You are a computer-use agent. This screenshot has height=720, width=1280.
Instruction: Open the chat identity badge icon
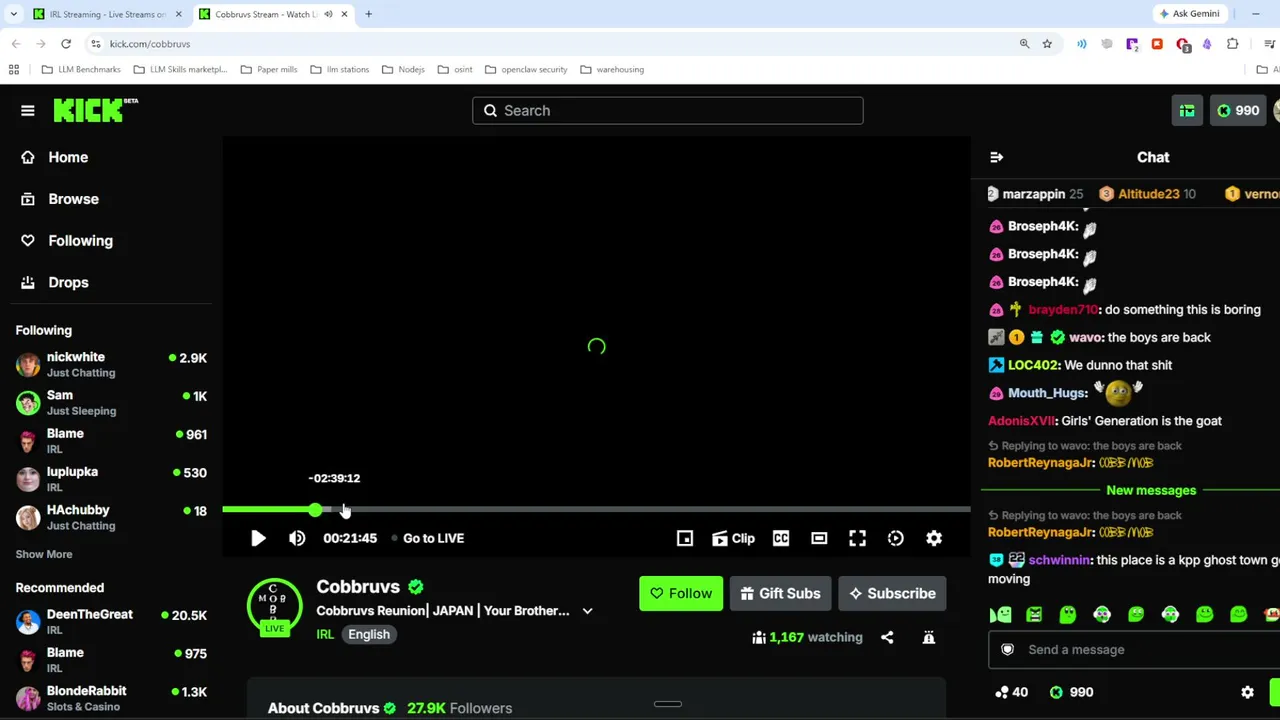coord(1007,650)
